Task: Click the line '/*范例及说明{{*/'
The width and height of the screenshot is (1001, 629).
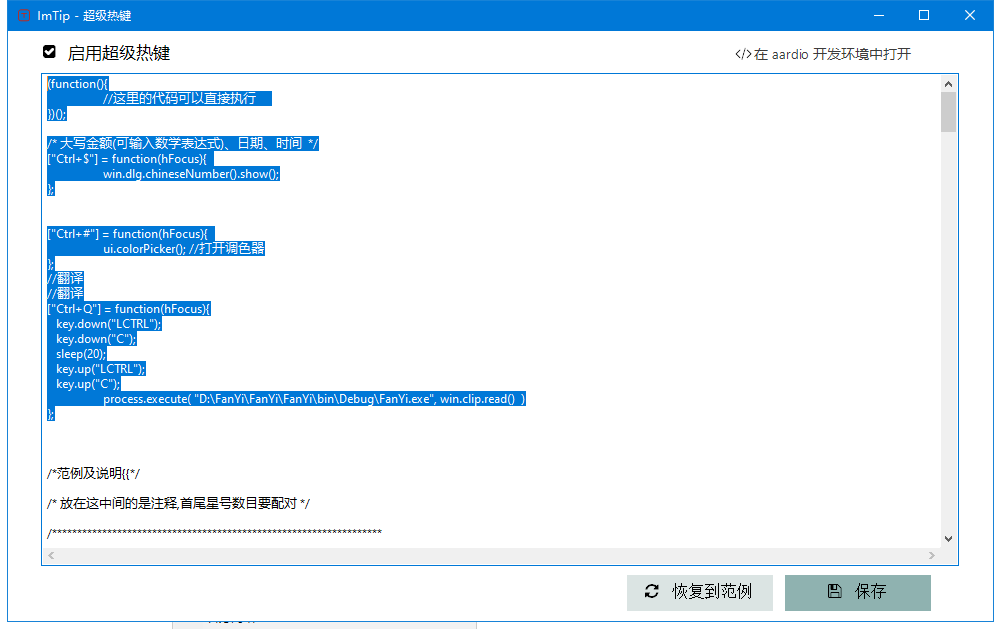Action: pos(93,473)
